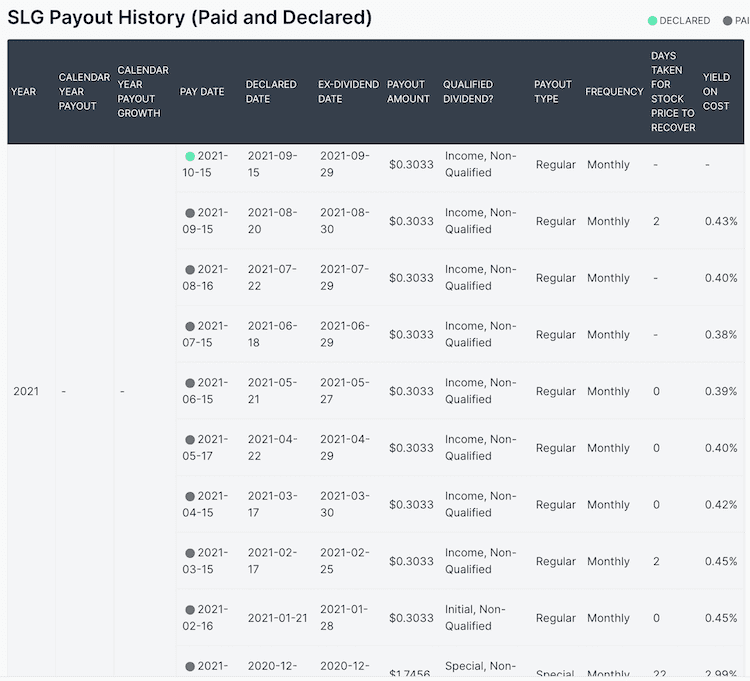Screen dimensions: 750x681
Task: Select pay date 2021-04-15
Action: point(206,504)
